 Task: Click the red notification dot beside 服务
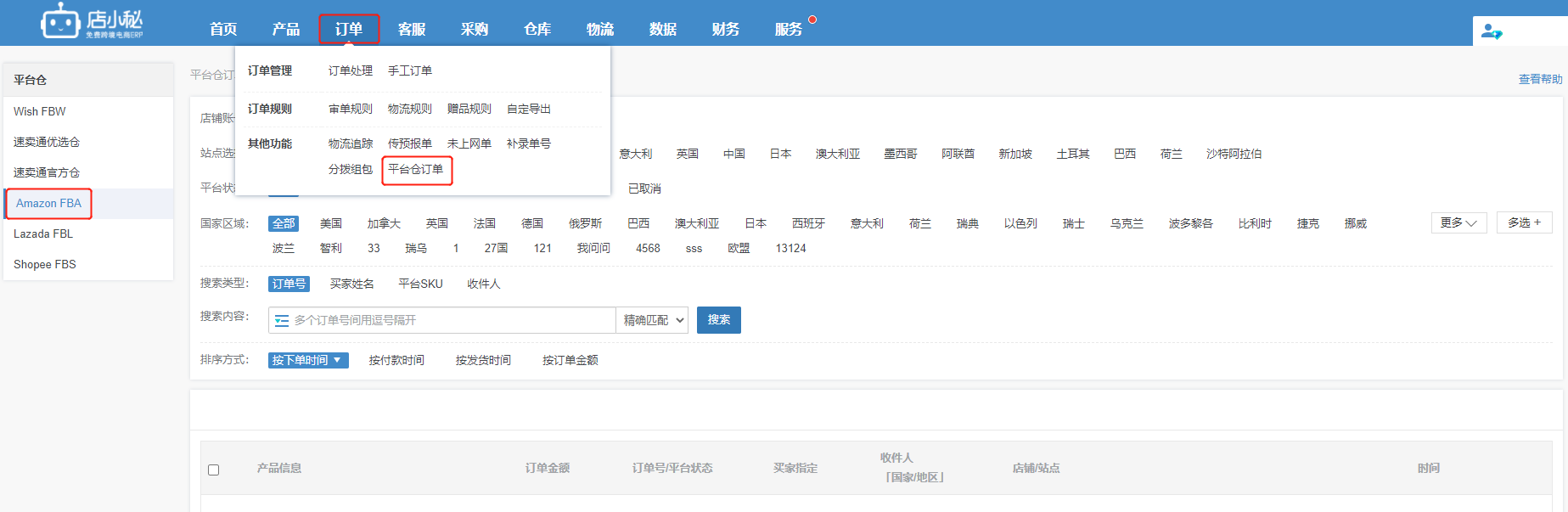[x=812, y=20]
